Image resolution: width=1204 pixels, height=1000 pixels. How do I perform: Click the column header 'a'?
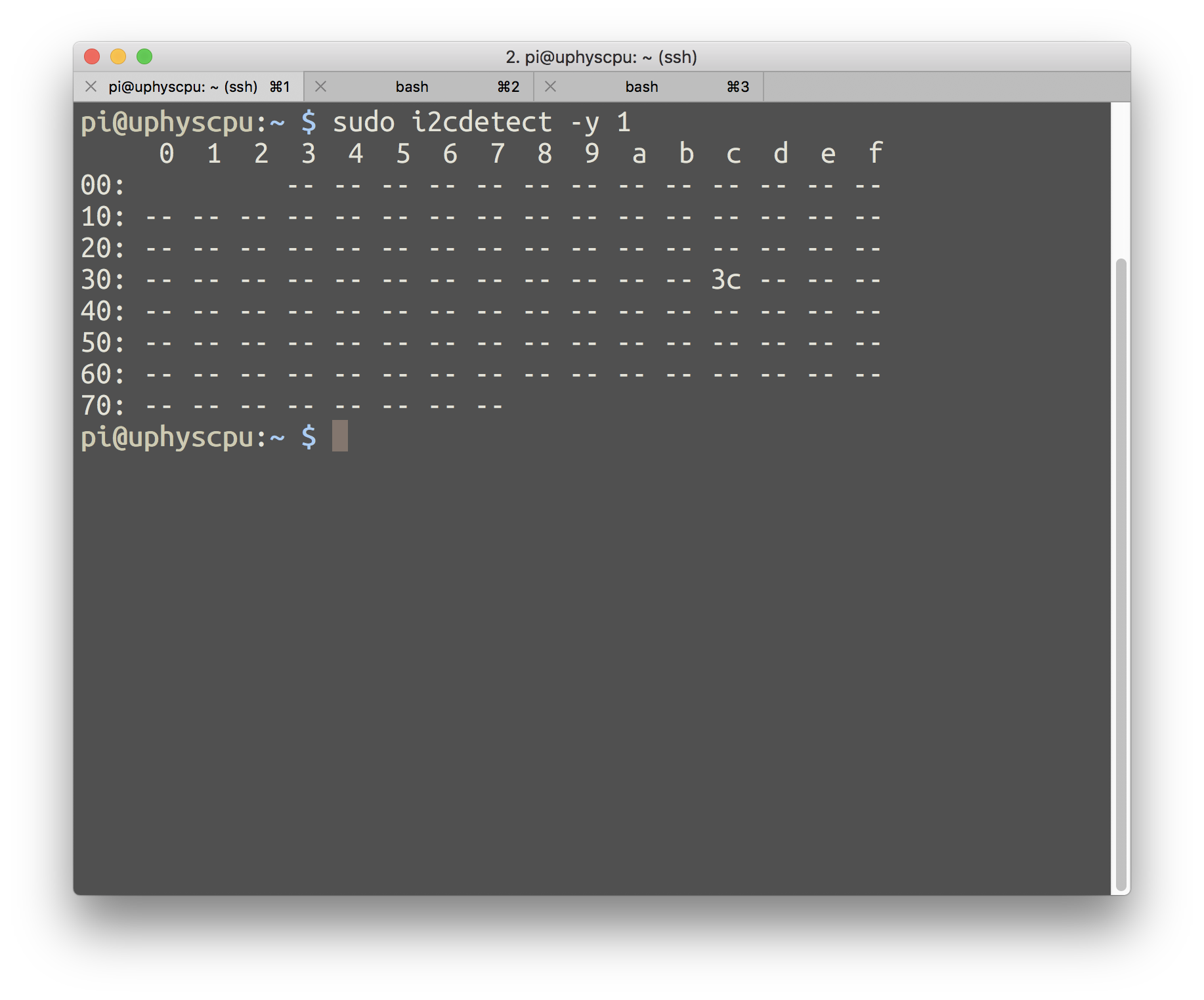tap(639, 154)
